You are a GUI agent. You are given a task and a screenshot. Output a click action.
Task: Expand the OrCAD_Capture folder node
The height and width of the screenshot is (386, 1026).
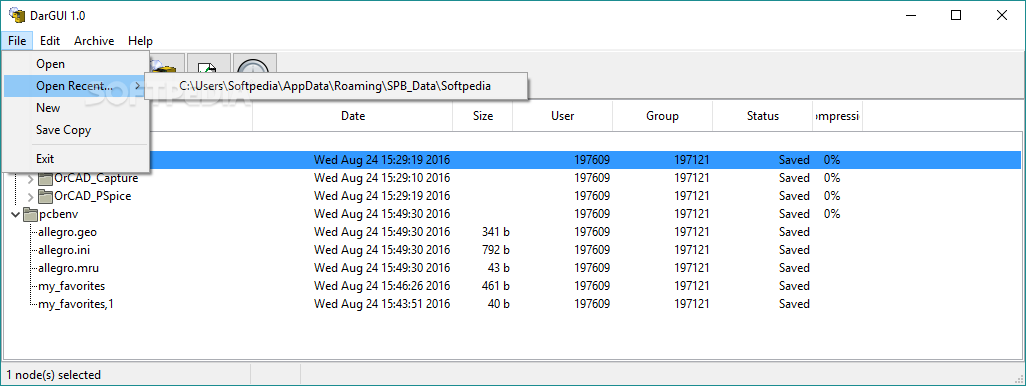(x=30, y=178)
